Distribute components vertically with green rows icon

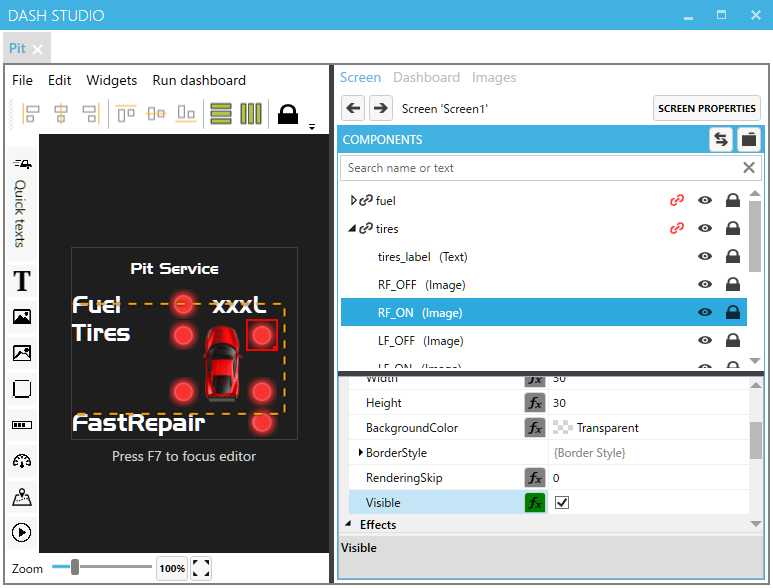(x=221, y=114)
